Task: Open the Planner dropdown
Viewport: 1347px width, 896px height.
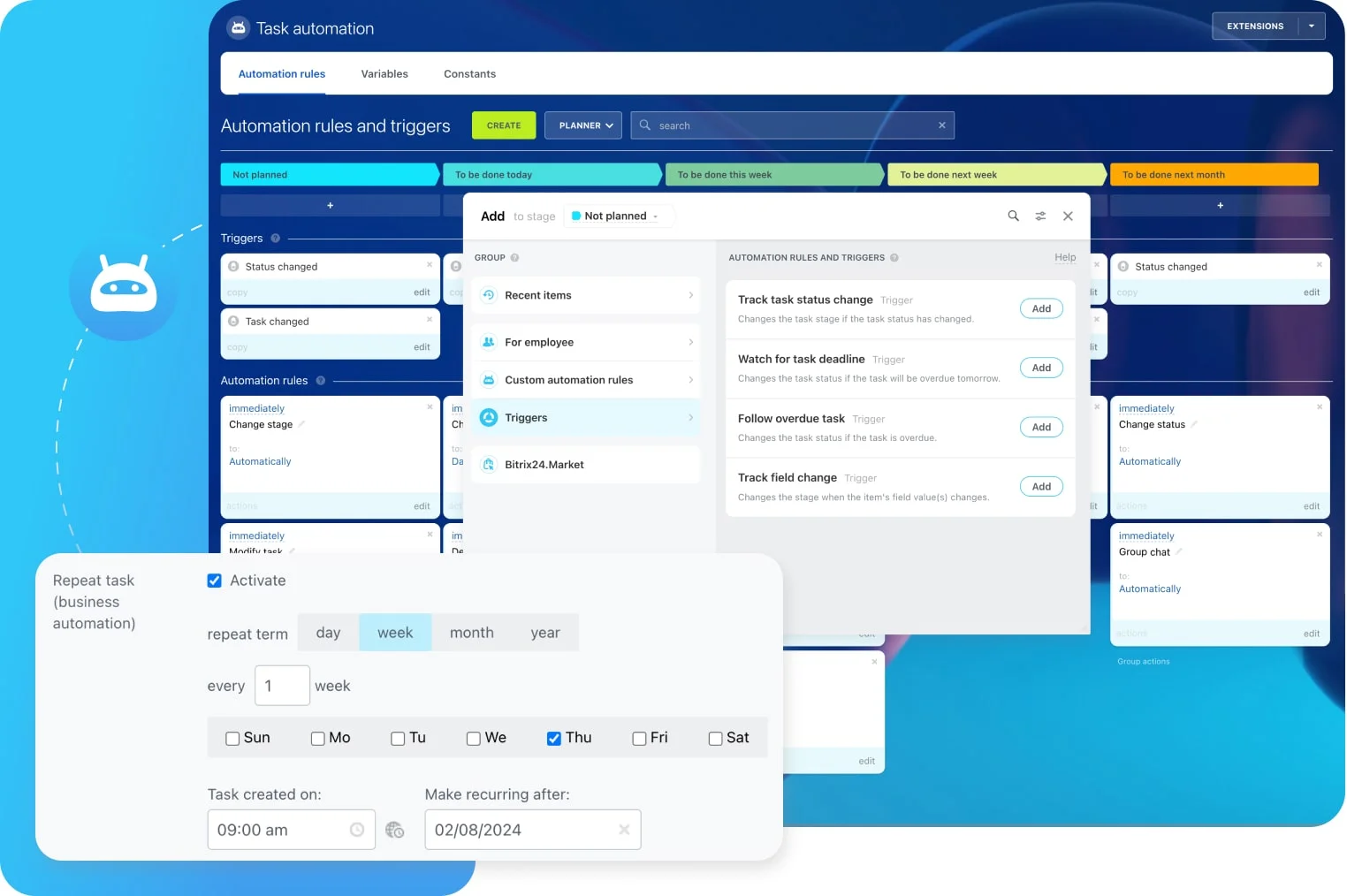Action: (582, 125)
